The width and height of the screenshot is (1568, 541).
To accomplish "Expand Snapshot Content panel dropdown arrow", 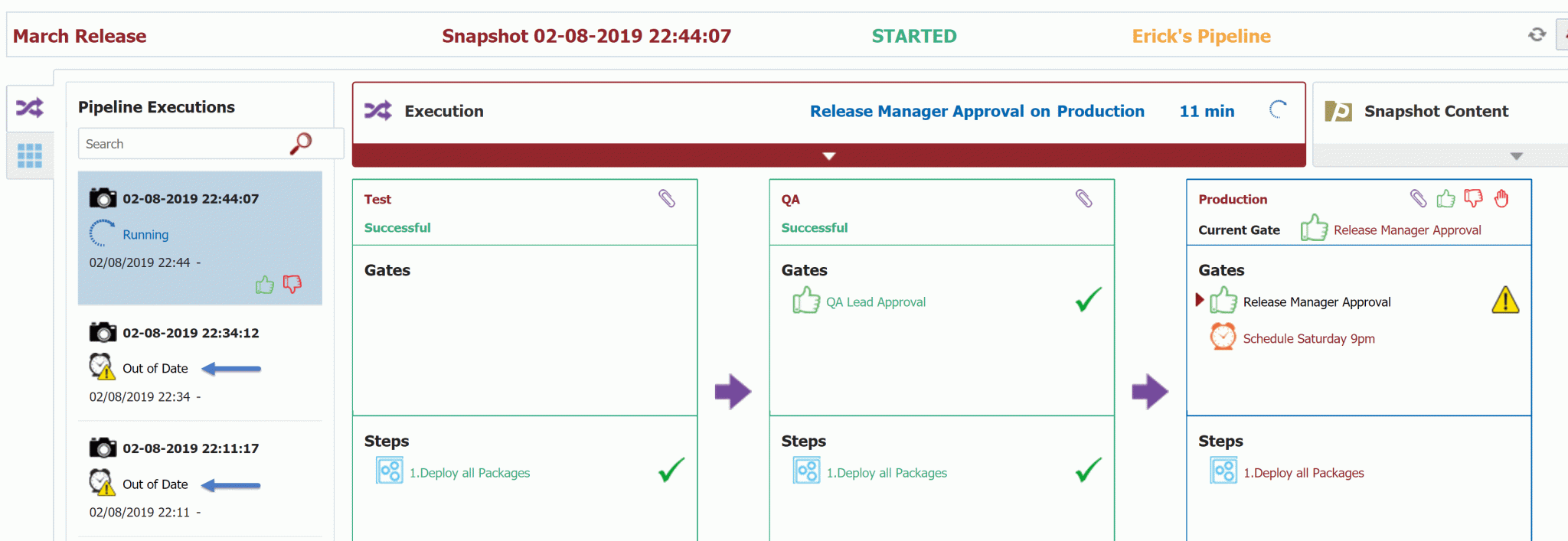I will click(x=1516, y=156).
